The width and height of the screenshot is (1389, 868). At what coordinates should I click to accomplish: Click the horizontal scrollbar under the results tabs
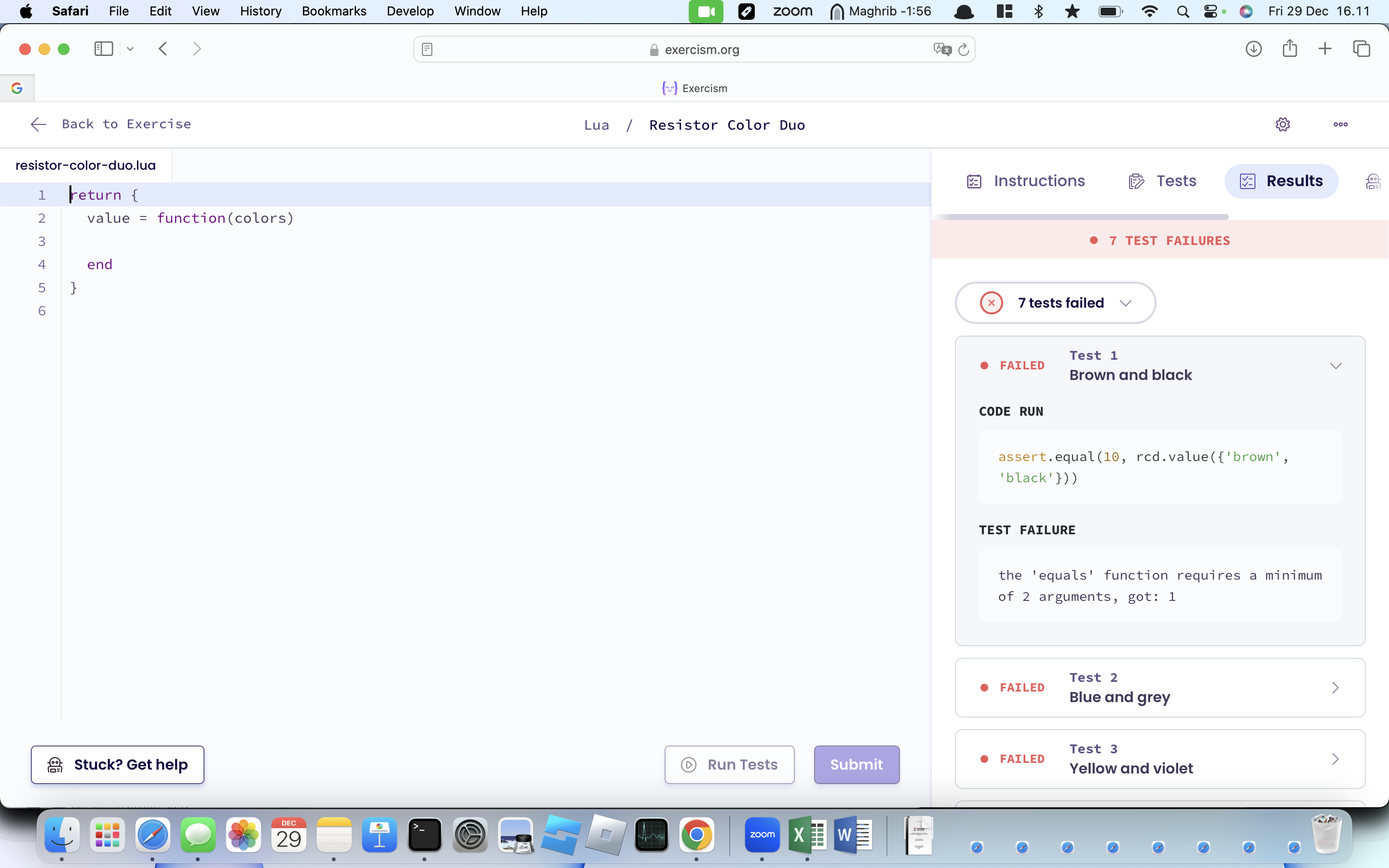point(1082,217)
